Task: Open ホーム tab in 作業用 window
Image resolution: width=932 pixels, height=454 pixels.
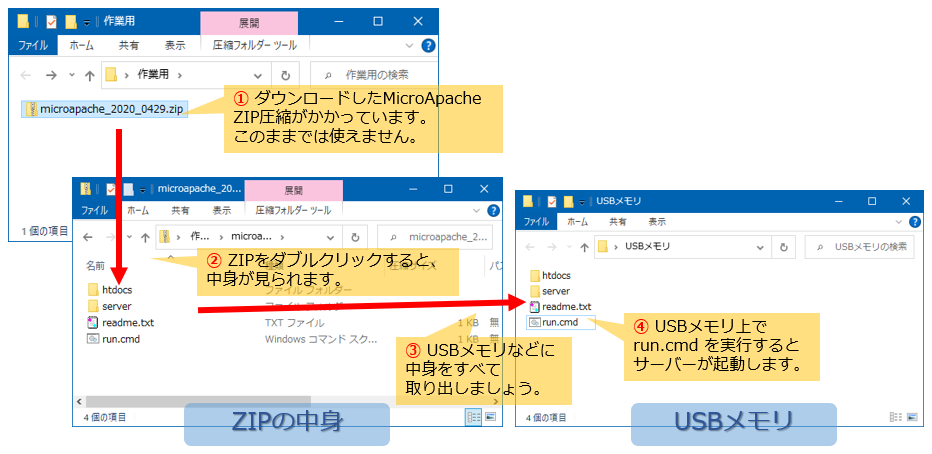Action: coord(82,45)
